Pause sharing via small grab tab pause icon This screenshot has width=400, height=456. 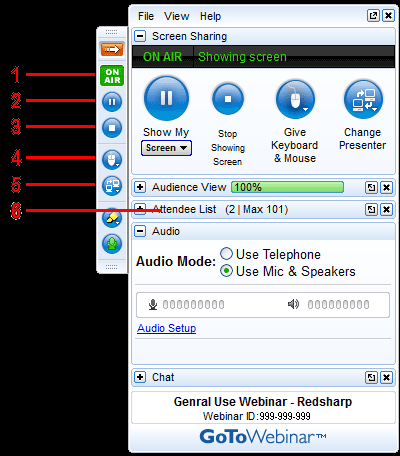(x=112, y=102)
